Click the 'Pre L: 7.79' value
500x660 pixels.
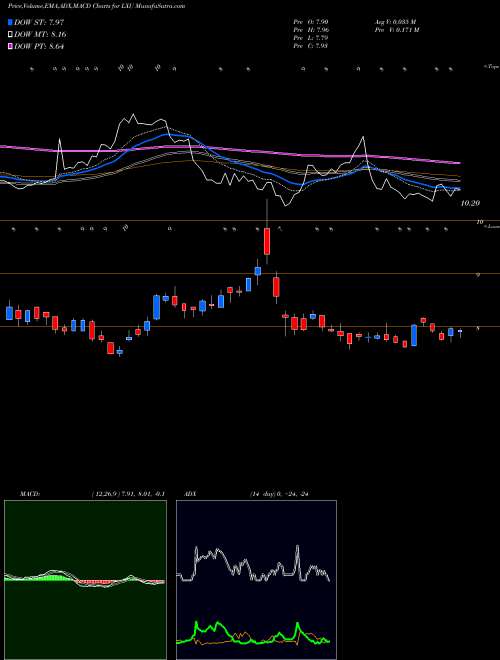point(311,38)
